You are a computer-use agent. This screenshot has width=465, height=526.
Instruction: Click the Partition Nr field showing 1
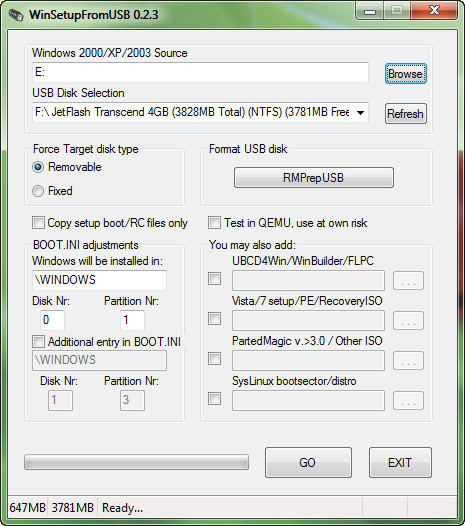pyautogui.click(x=133, y=320)
